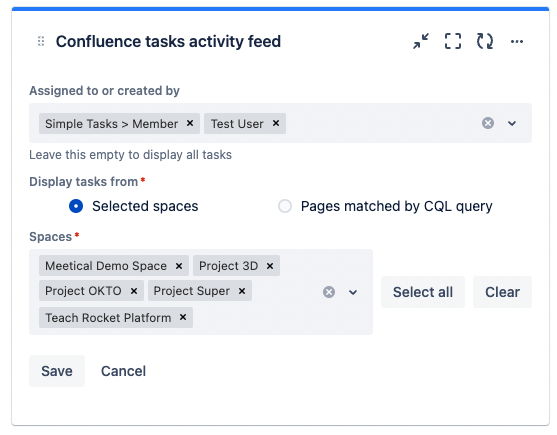Expand the assigned-to user dropdown
Viewport: 557px width, 435px height.
pyautogui.click(x=512, y=124)
